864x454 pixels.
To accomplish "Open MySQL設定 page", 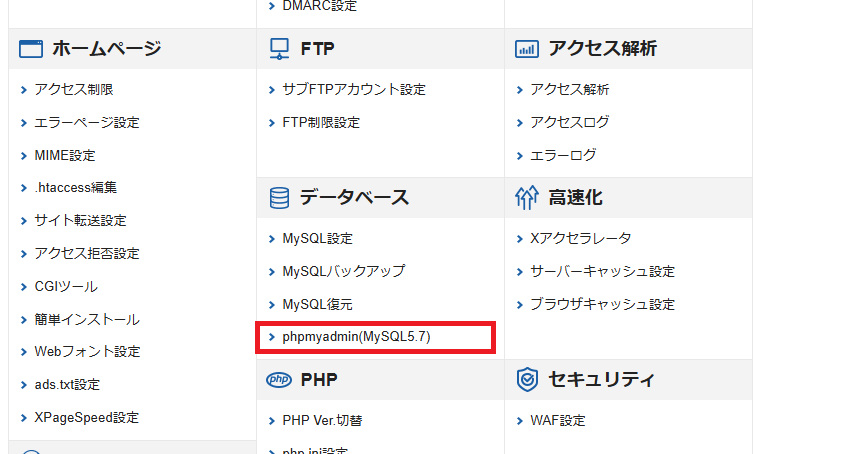I will 317,239.
